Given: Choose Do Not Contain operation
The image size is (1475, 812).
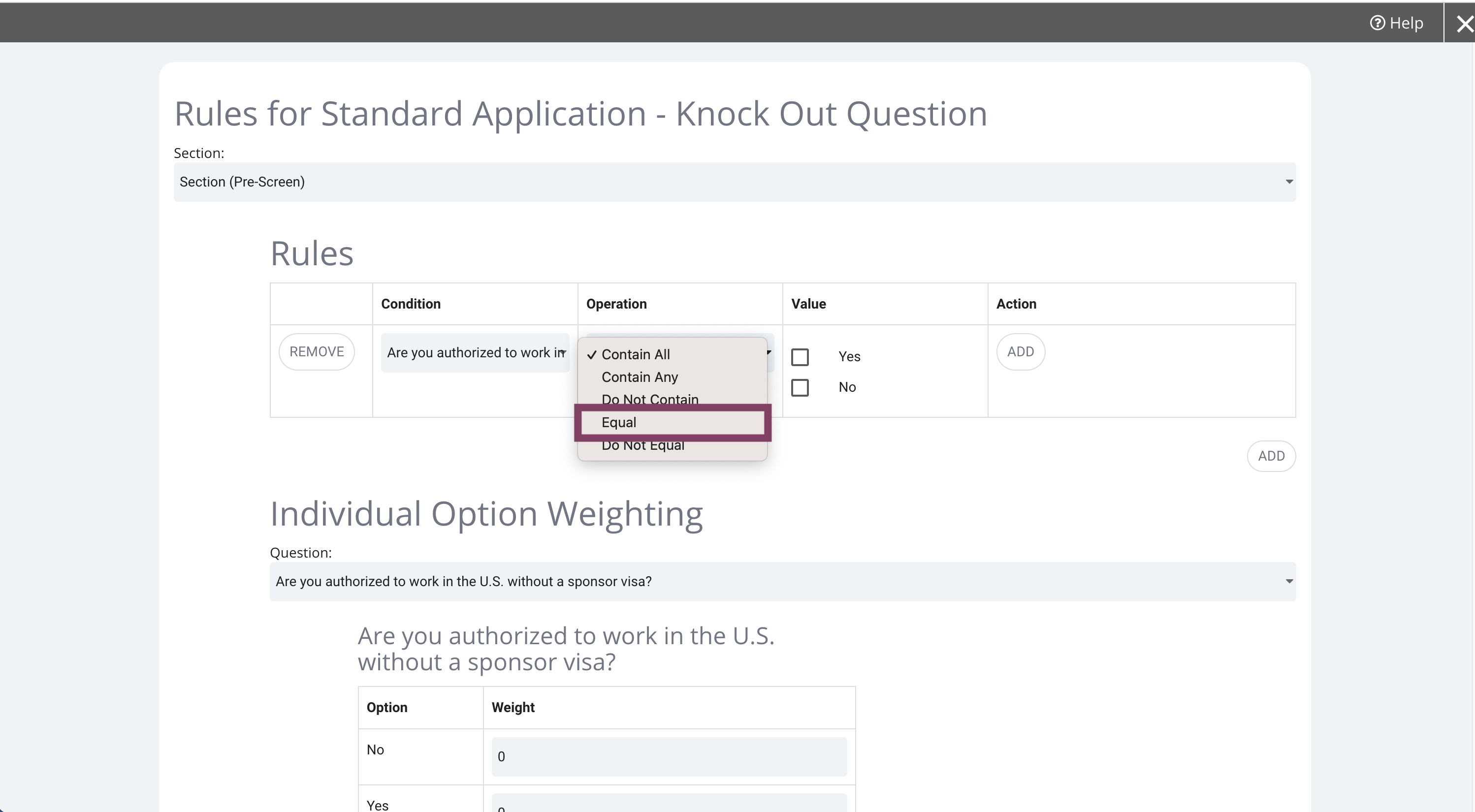Looking at the screenshot, I should pos(673,399).
